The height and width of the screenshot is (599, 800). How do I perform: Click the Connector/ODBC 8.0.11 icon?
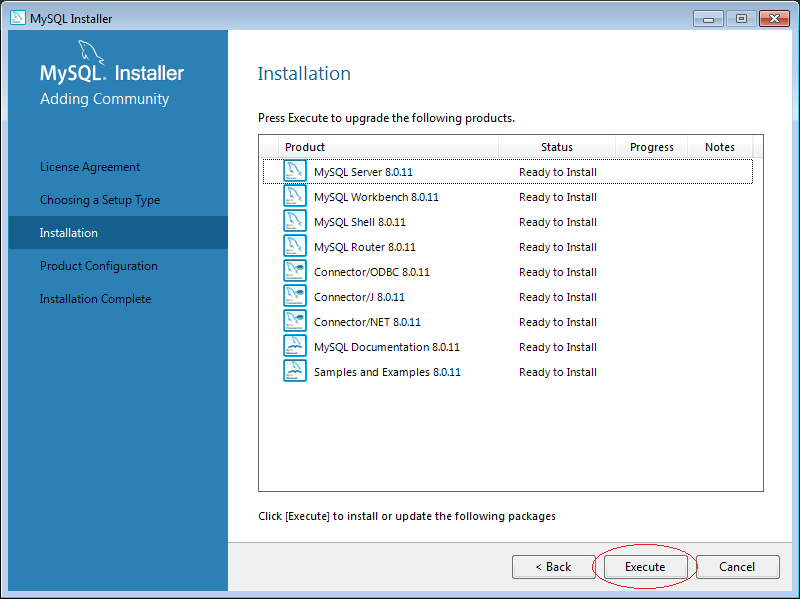(294, 272)
